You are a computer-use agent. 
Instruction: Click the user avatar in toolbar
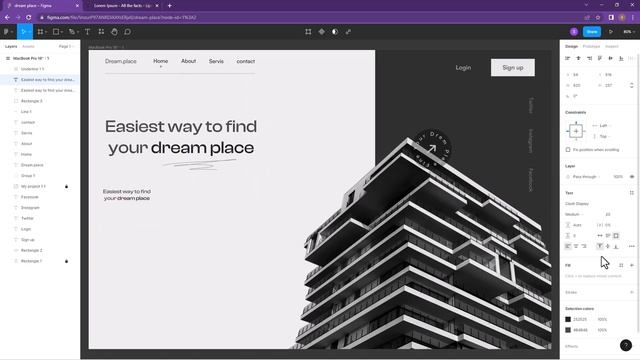tap(574, 32)
